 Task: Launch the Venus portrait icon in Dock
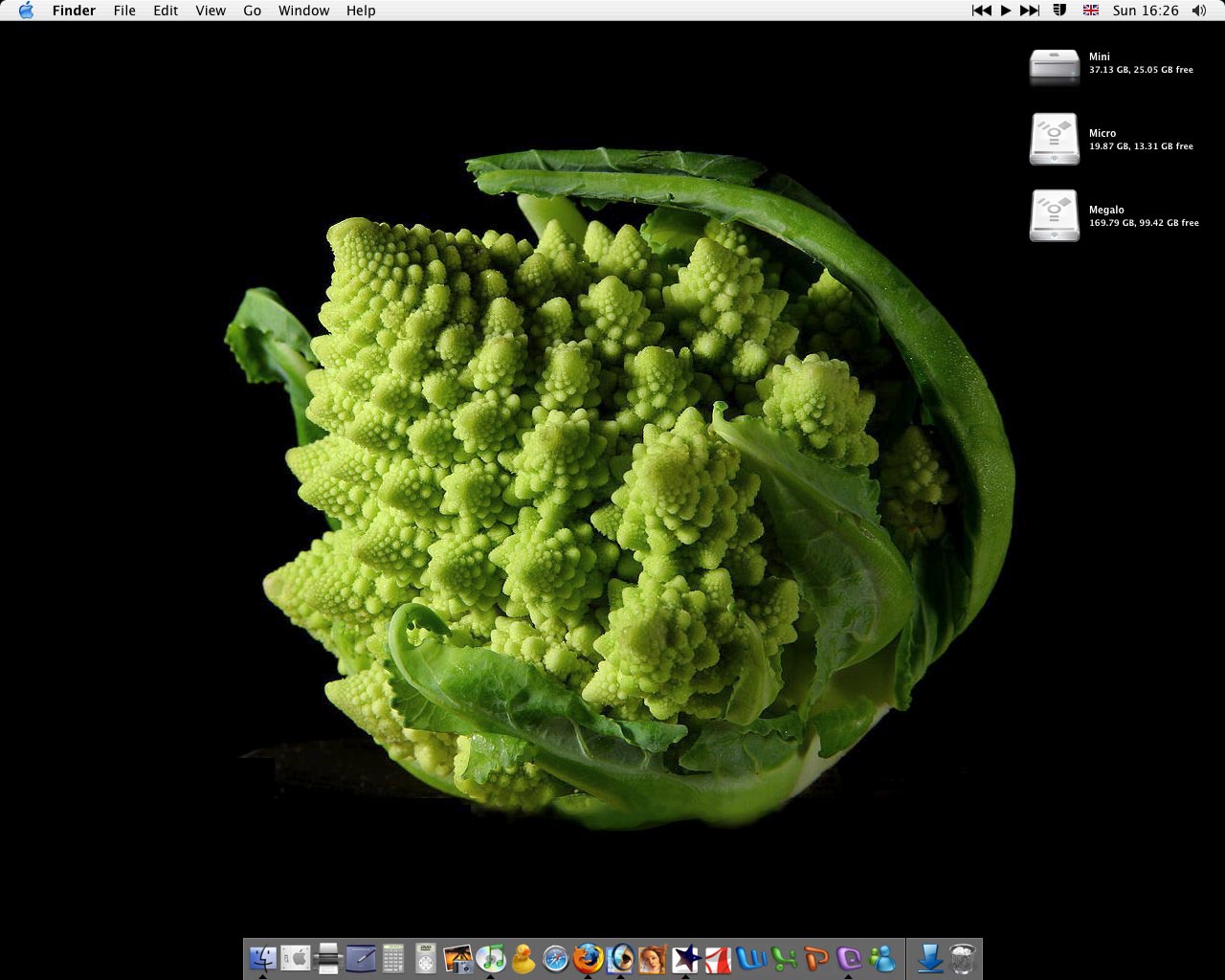pyautogui.click(x=653, y=958)
